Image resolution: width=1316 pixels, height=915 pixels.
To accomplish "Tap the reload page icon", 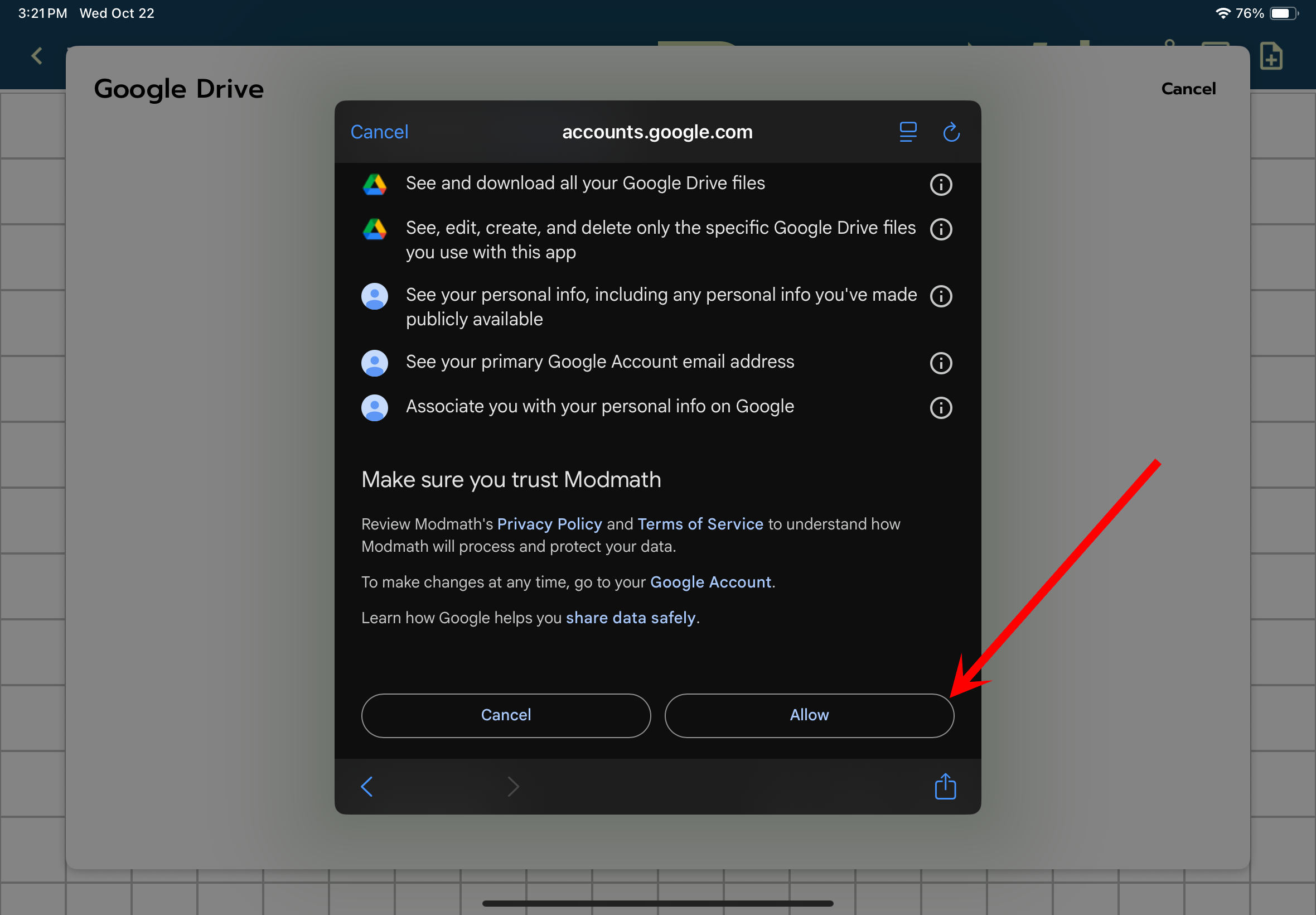I will tap(951, 132).
